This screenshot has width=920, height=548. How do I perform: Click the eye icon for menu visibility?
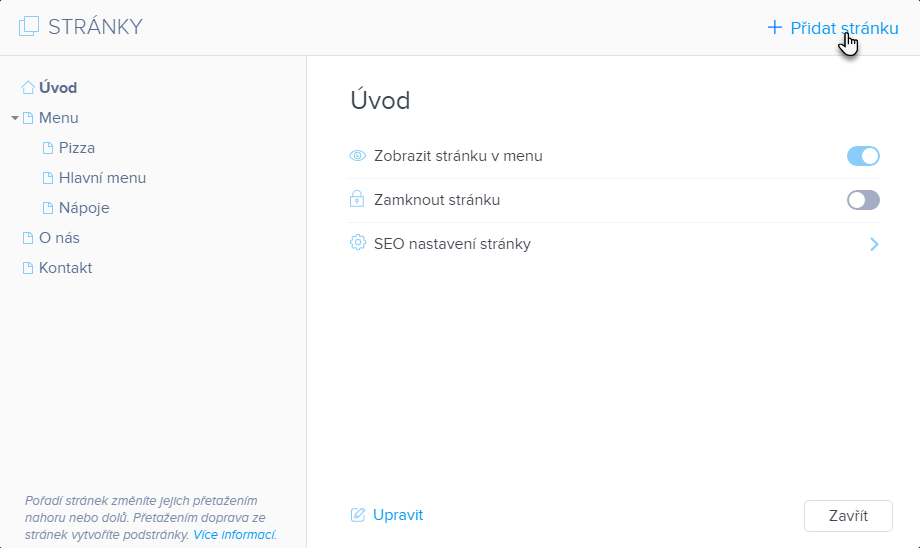coord(357,156)
